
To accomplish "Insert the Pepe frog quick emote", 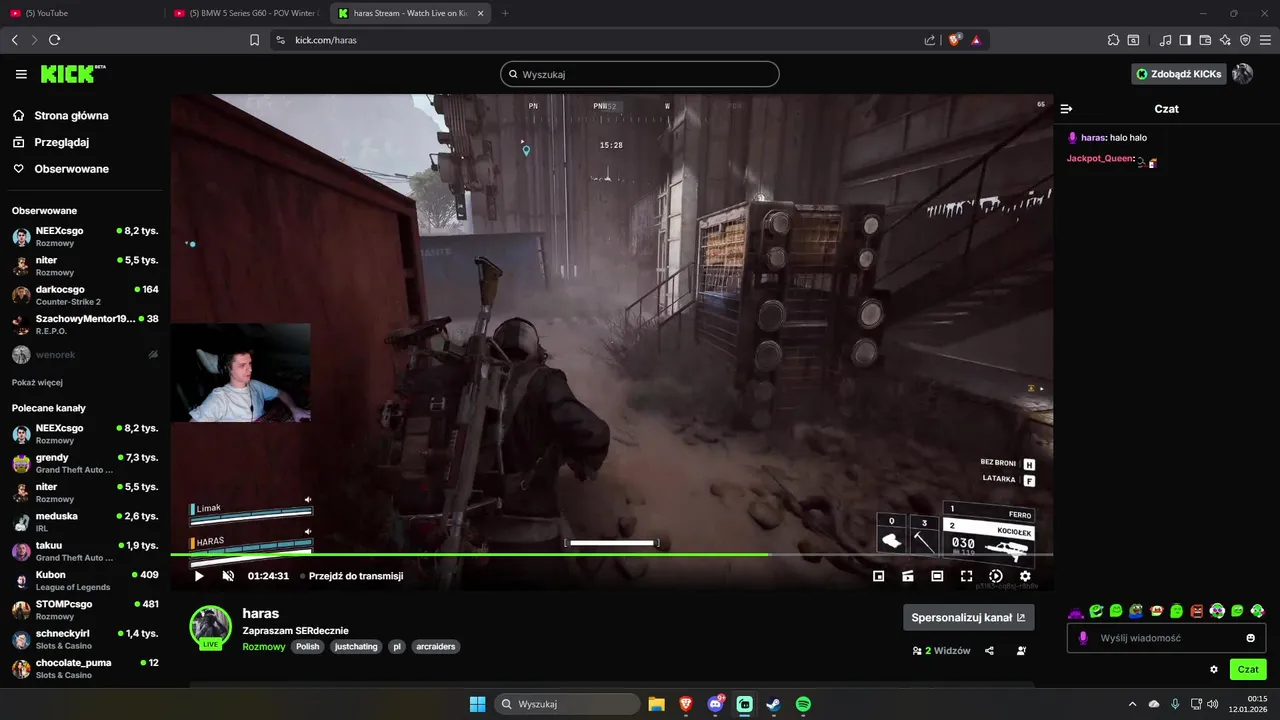I will [1136, 611].
